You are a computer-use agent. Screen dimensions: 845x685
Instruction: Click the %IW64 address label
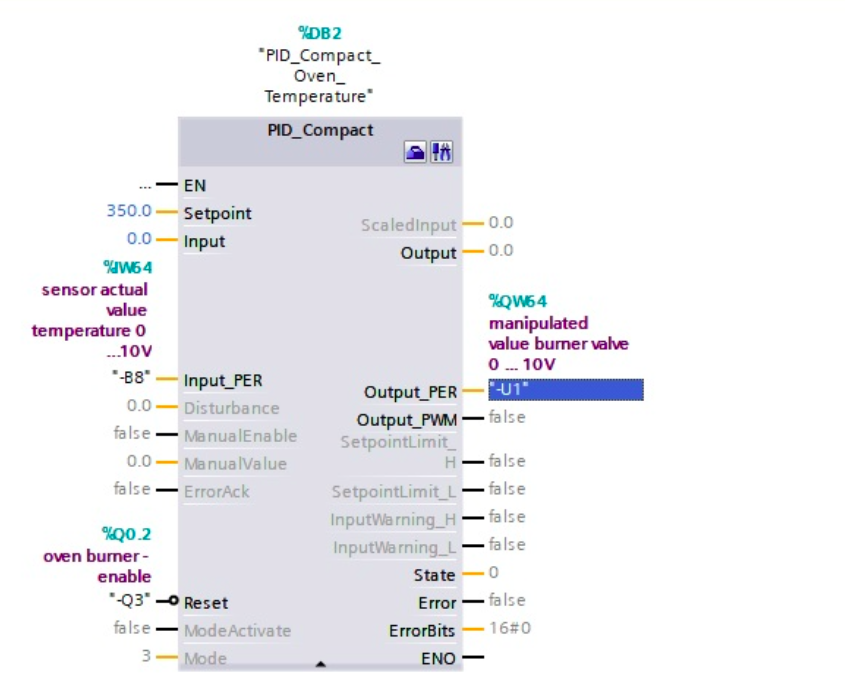125,267
